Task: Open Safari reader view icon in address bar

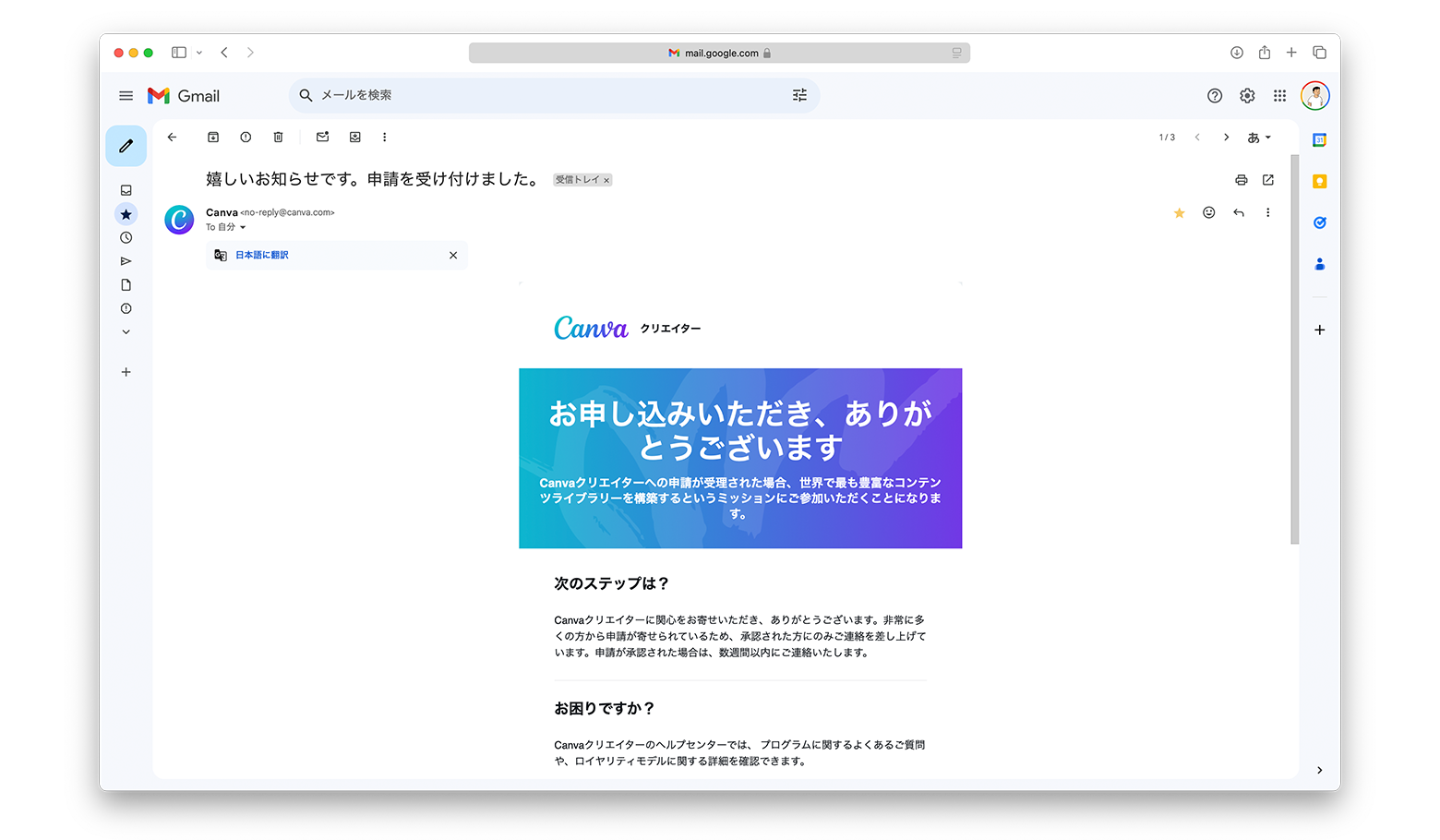Action: point(957,53)
